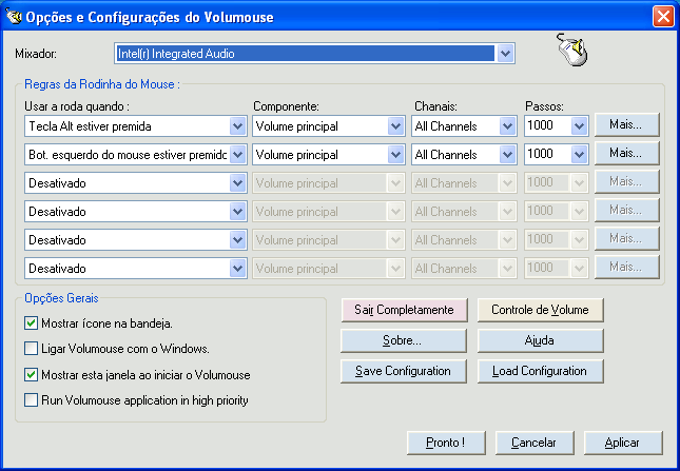Open the Bot. esquerdo do mouse condition dropdown
This screenshot has height=471, width=680.
point(238,155)
